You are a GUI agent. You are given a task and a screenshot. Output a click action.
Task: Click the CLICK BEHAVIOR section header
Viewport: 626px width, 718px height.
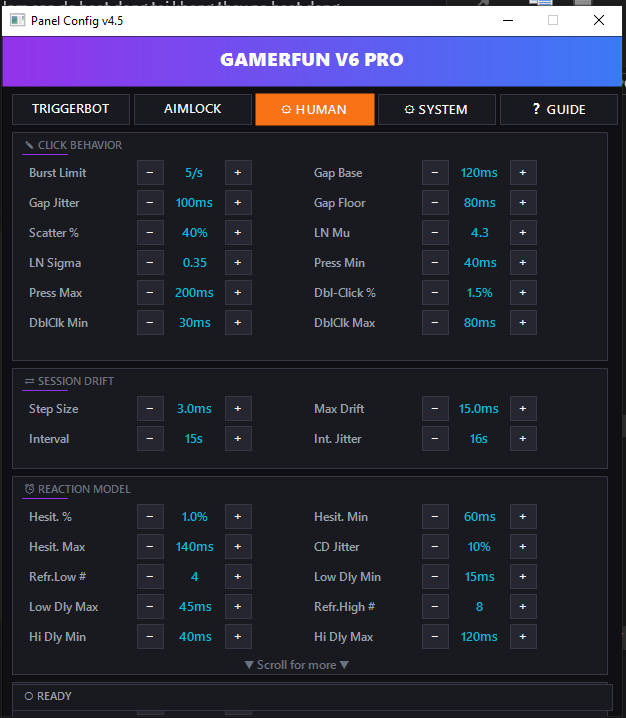point(73,145)
